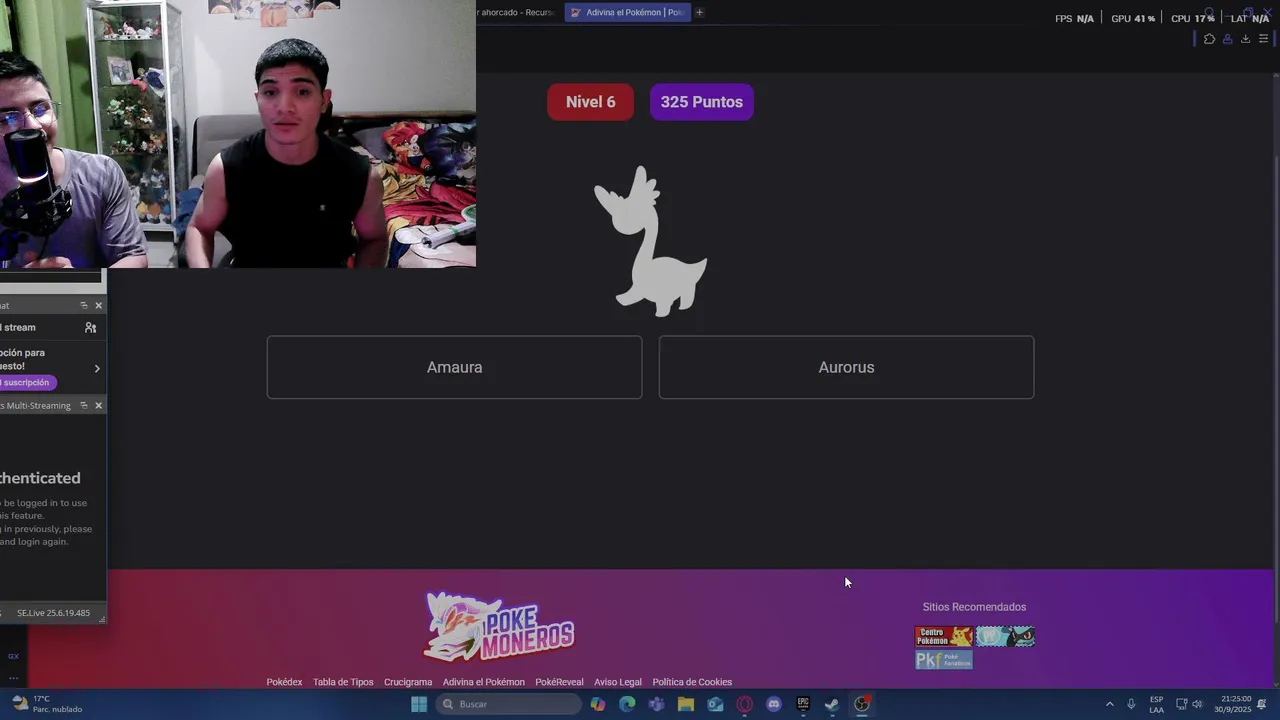Click the purple suscripción button
The height and width of the screenshot is (720, 1280).
tap(27, 382)
